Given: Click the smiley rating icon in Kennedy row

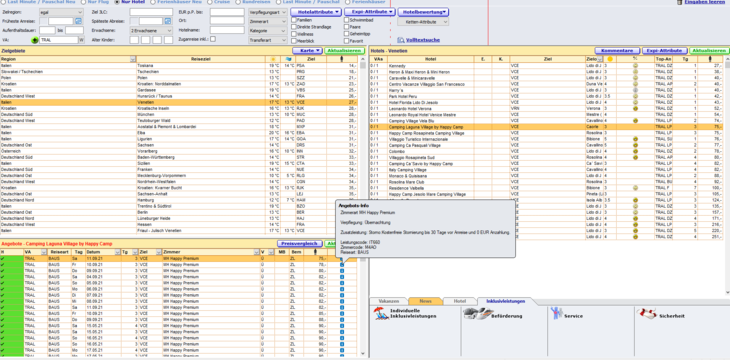Looking at the screenshot, I should point(635,66).
